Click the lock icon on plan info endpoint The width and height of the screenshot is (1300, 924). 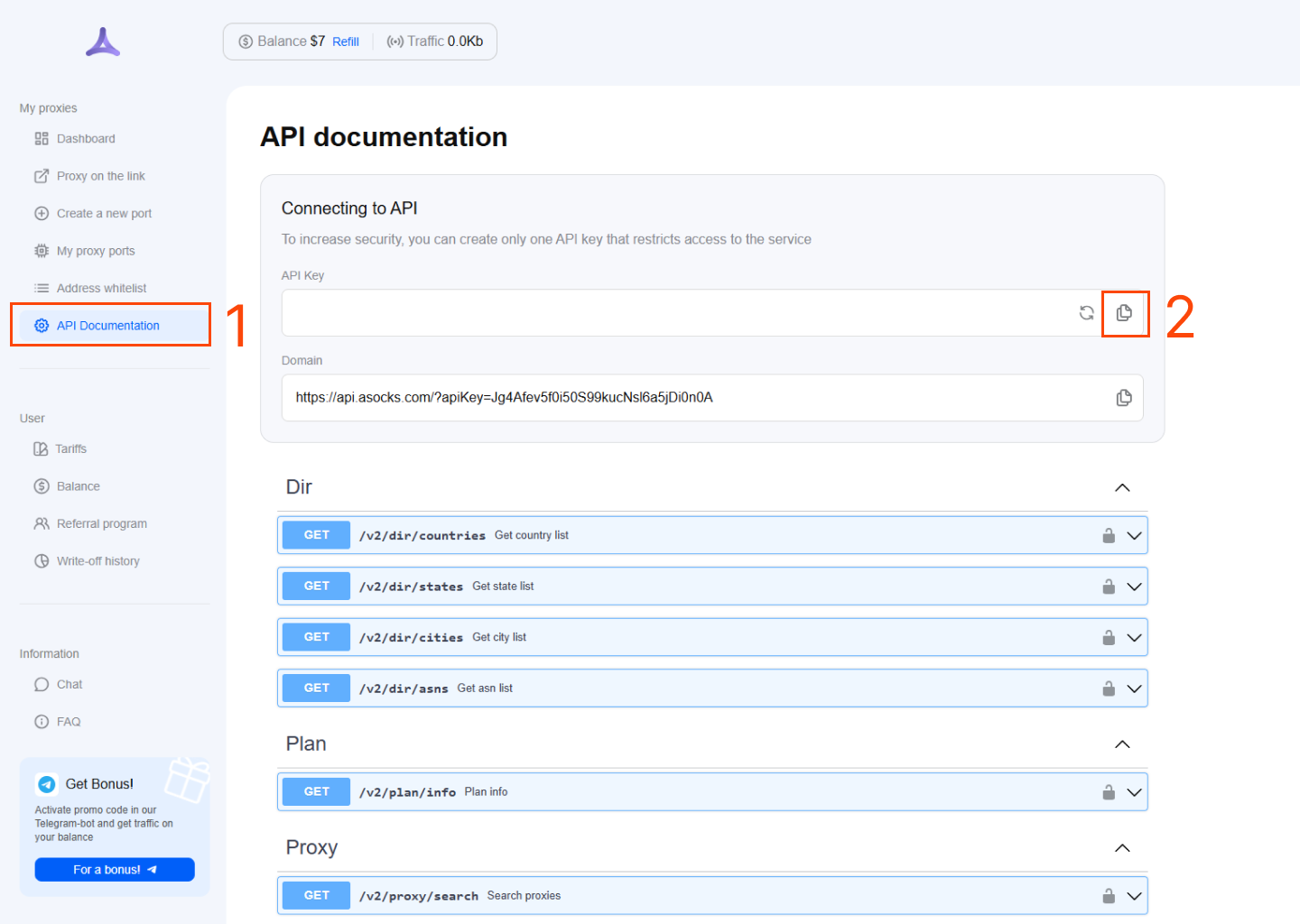coord(1109,792)
